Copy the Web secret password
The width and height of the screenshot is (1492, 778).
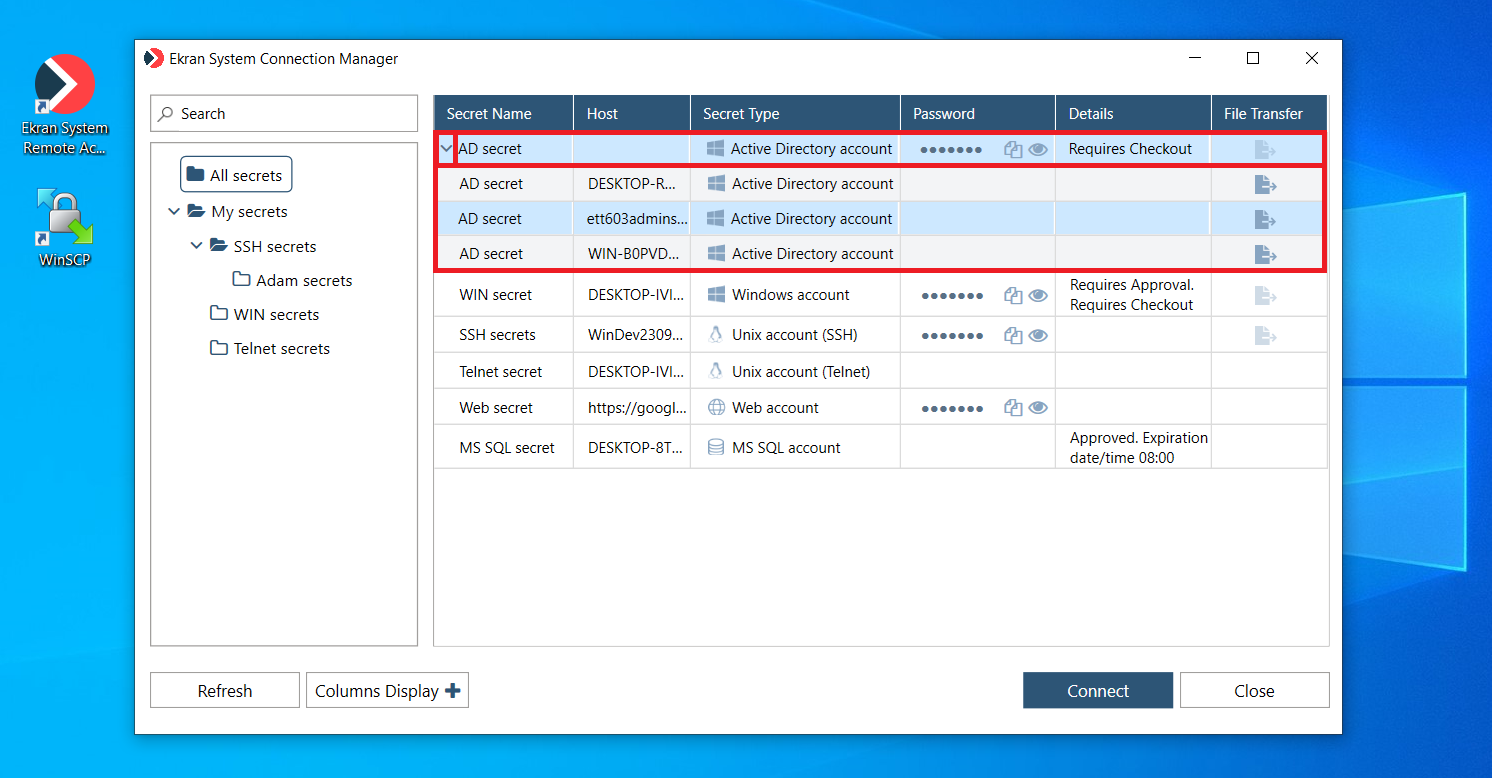point(1013,408)
